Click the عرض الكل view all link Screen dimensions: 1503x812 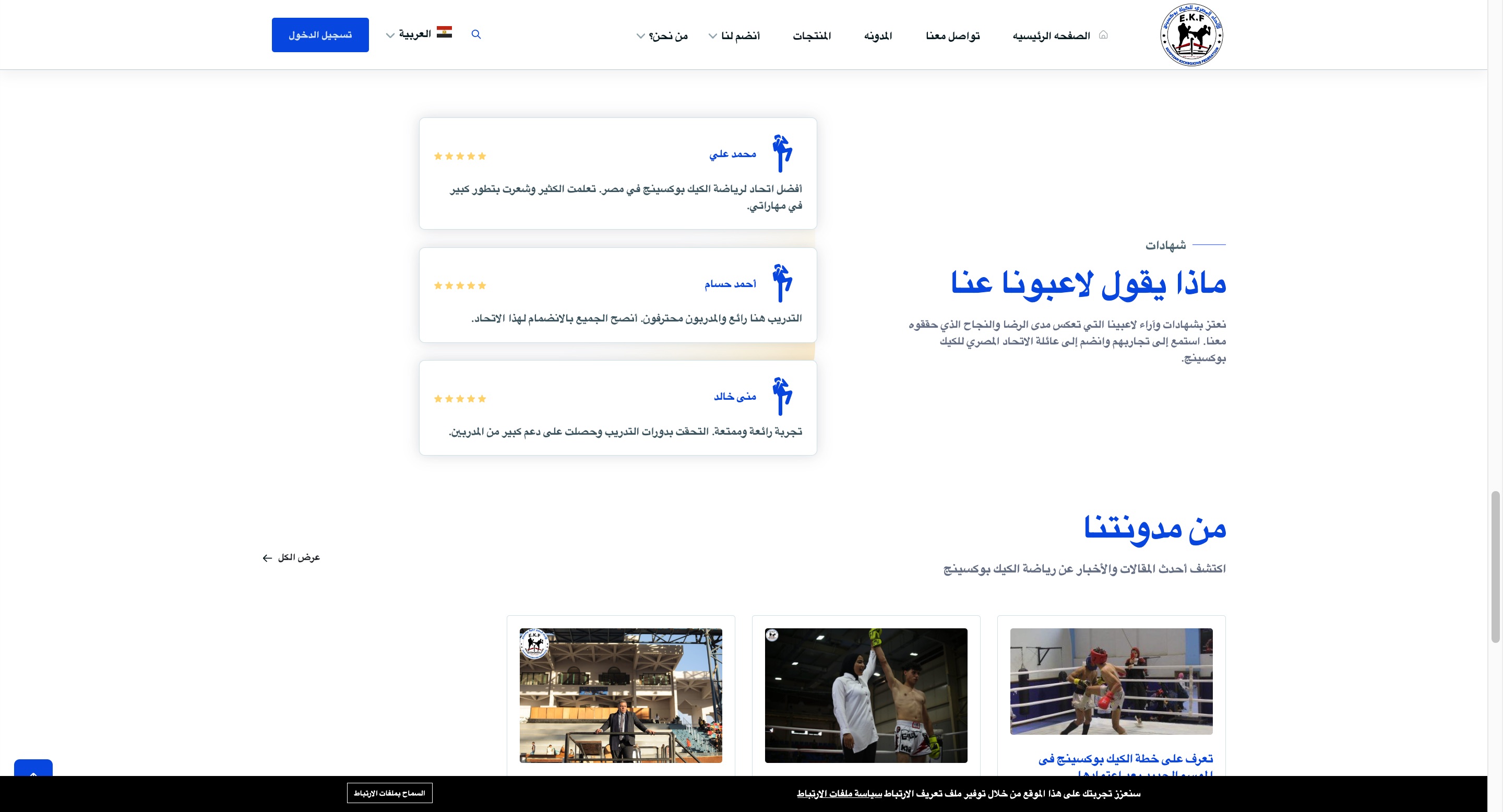click(x=291, y=558)
